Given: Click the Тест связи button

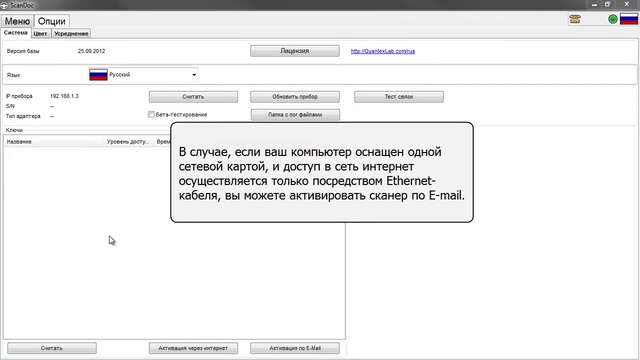Looking at the screenshot, I should (399, 97).
